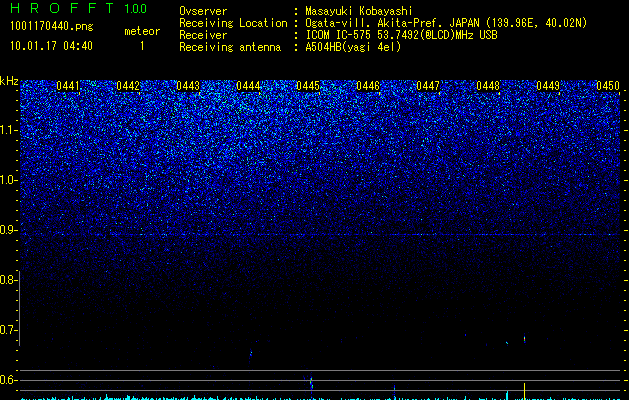Viewport: 629px width, 400px height.
Task: Click the A504HB(yagi 4el) antenna text
Action: coord(353,47)
